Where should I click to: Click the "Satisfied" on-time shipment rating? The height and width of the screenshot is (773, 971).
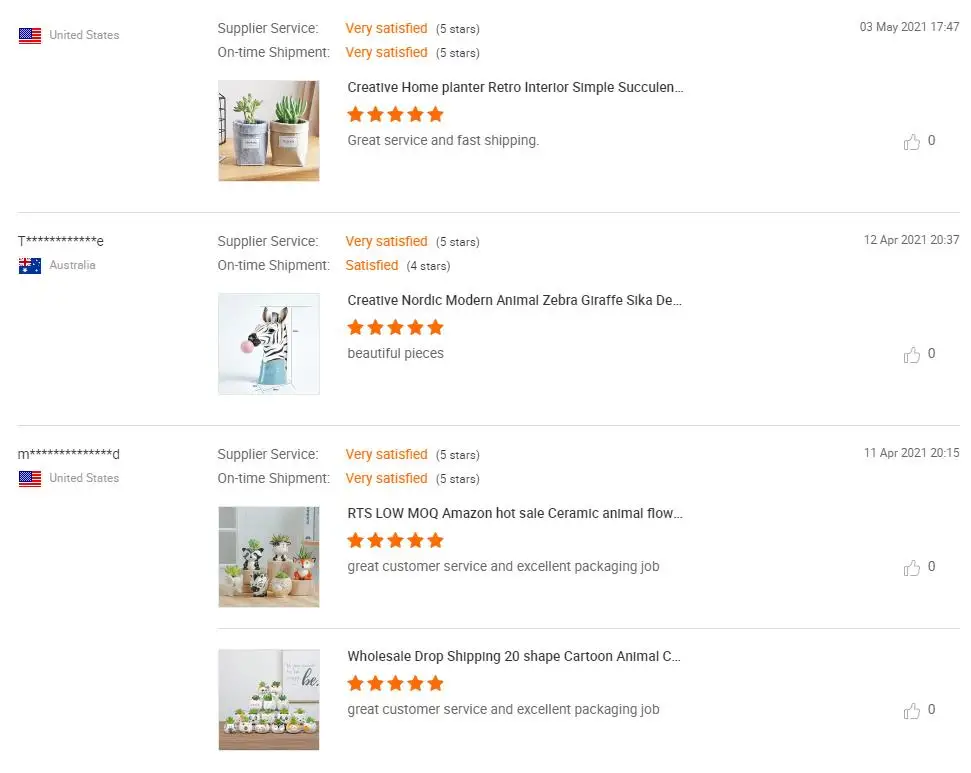372,265
